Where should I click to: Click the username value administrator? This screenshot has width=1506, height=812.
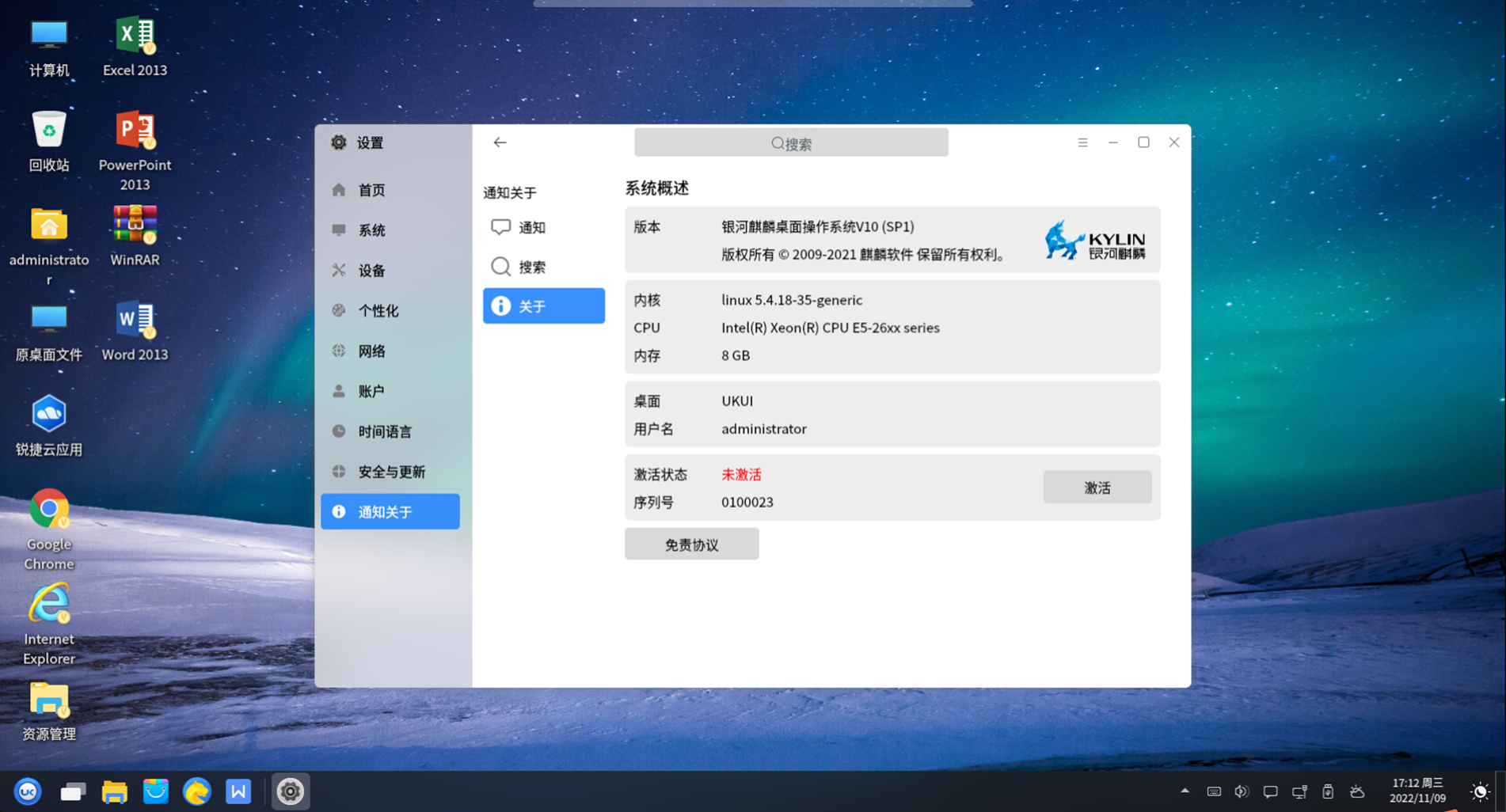click(764, 429)
